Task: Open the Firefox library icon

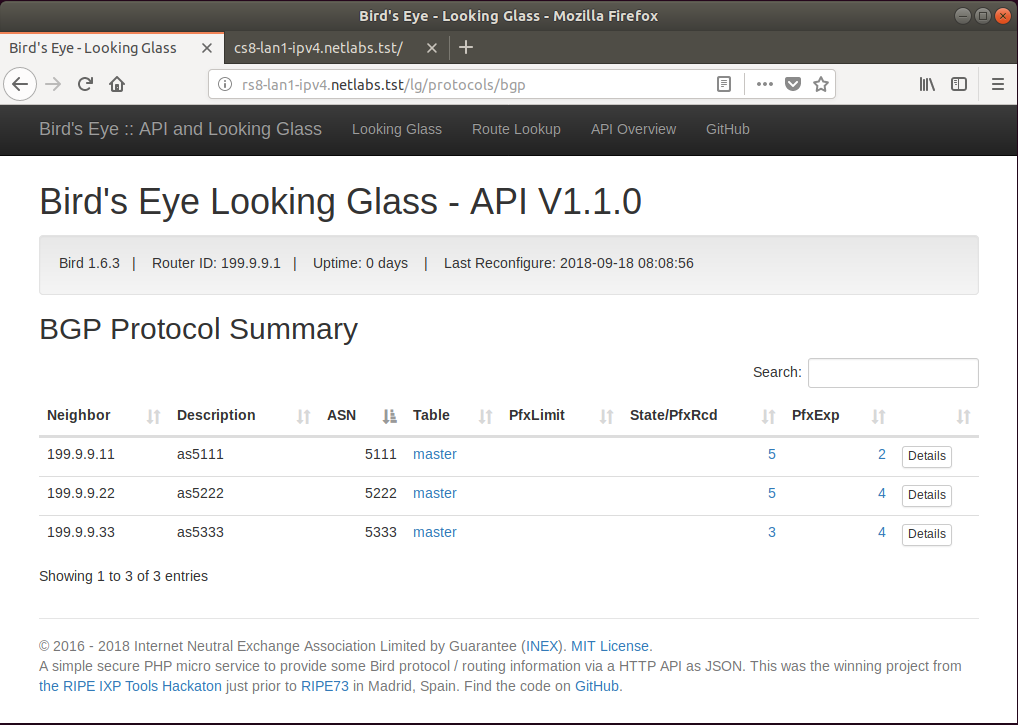Action: (927, 85)
